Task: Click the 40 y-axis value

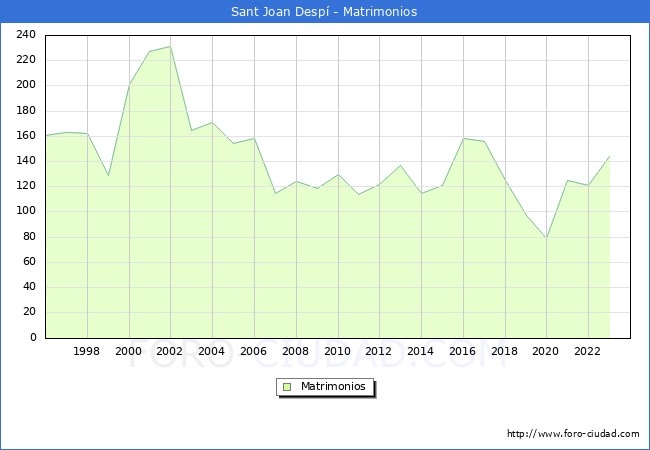Action: (29, 287)
